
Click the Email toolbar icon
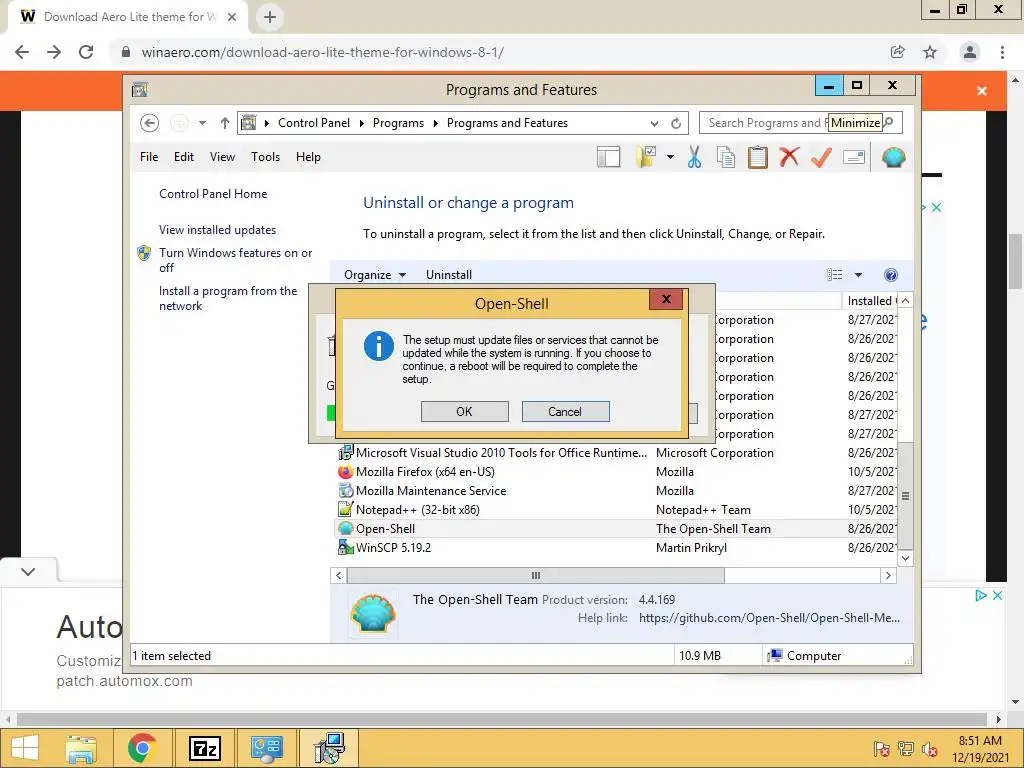(854, 157)
